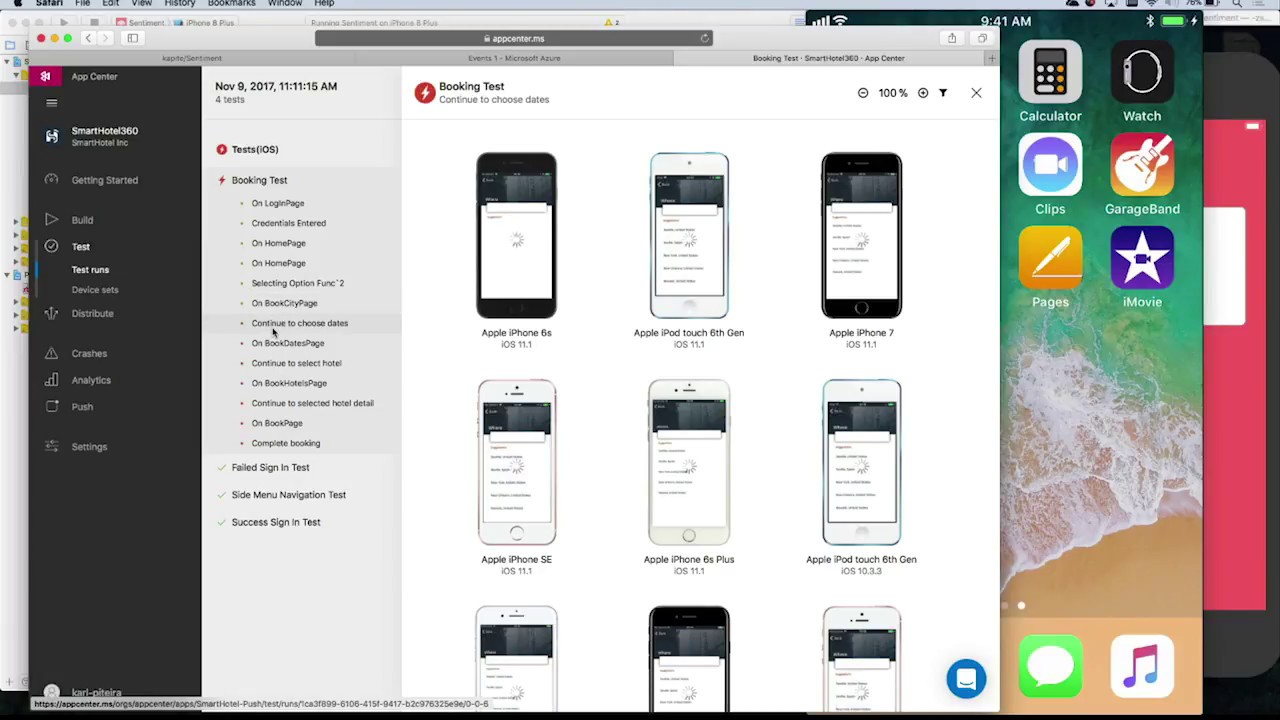Open the Distribute section
Screen dimensions: 1280x720
click(92, 313)
